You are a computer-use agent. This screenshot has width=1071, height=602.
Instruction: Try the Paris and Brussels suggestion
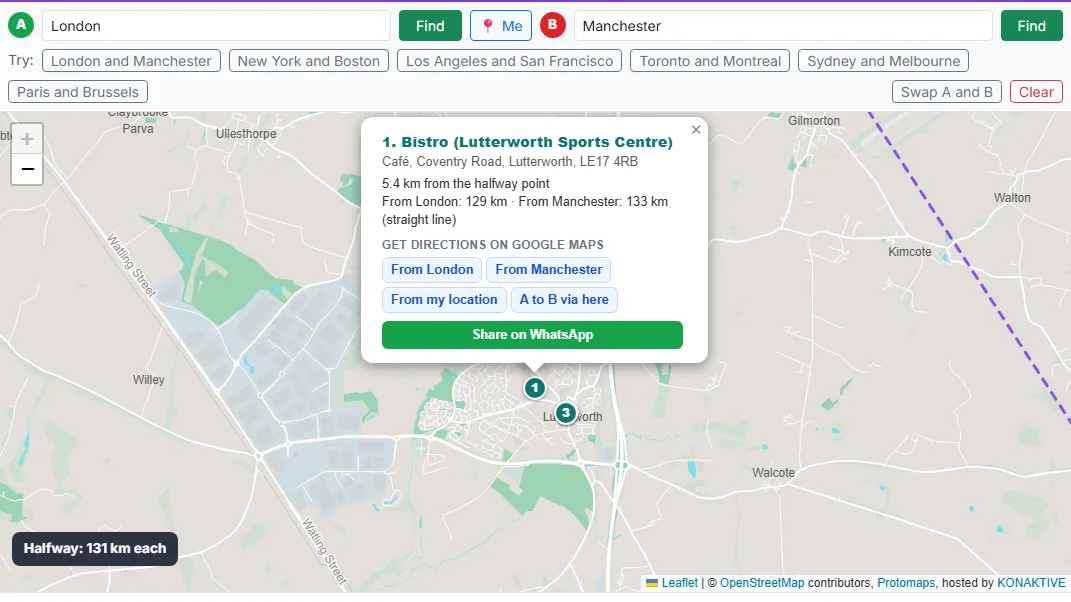pos(78,92)
